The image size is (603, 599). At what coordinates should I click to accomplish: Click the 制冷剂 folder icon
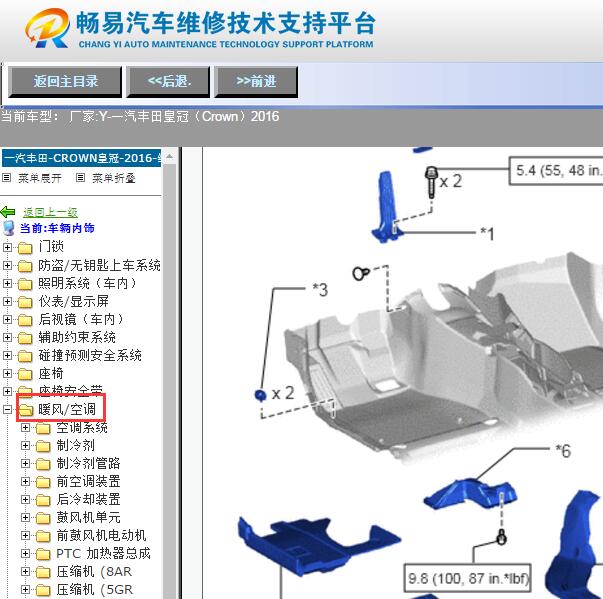click(43, 446)
